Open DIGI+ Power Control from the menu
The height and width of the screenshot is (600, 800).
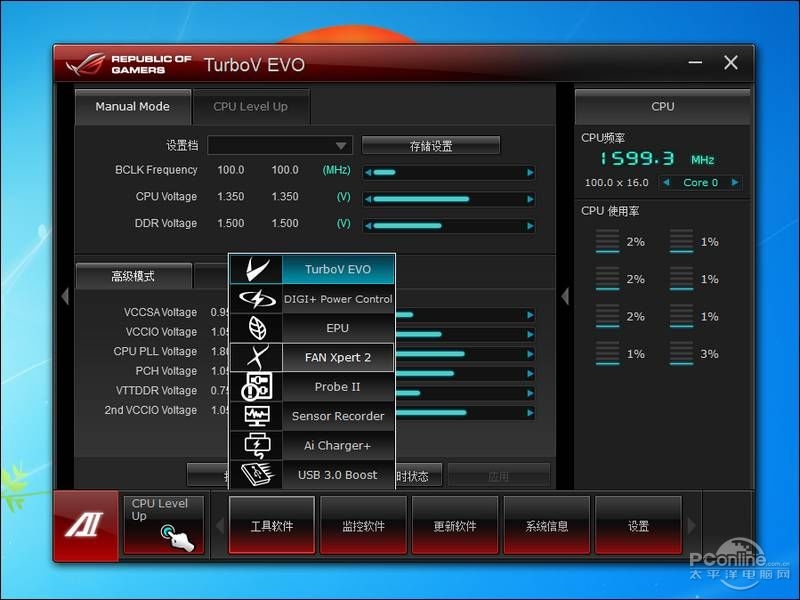click(x=338, y=298)
